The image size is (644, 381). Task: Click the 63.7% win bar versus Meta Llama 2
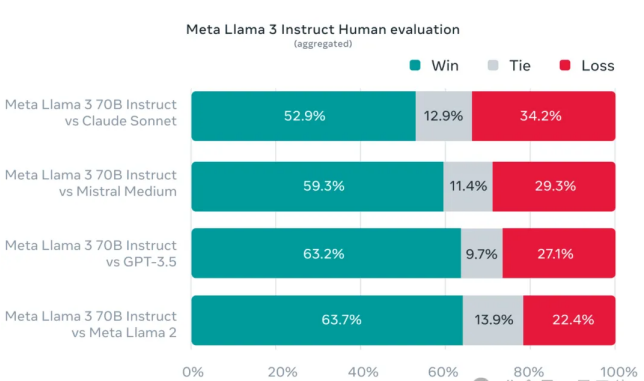[x=327, y=320]
